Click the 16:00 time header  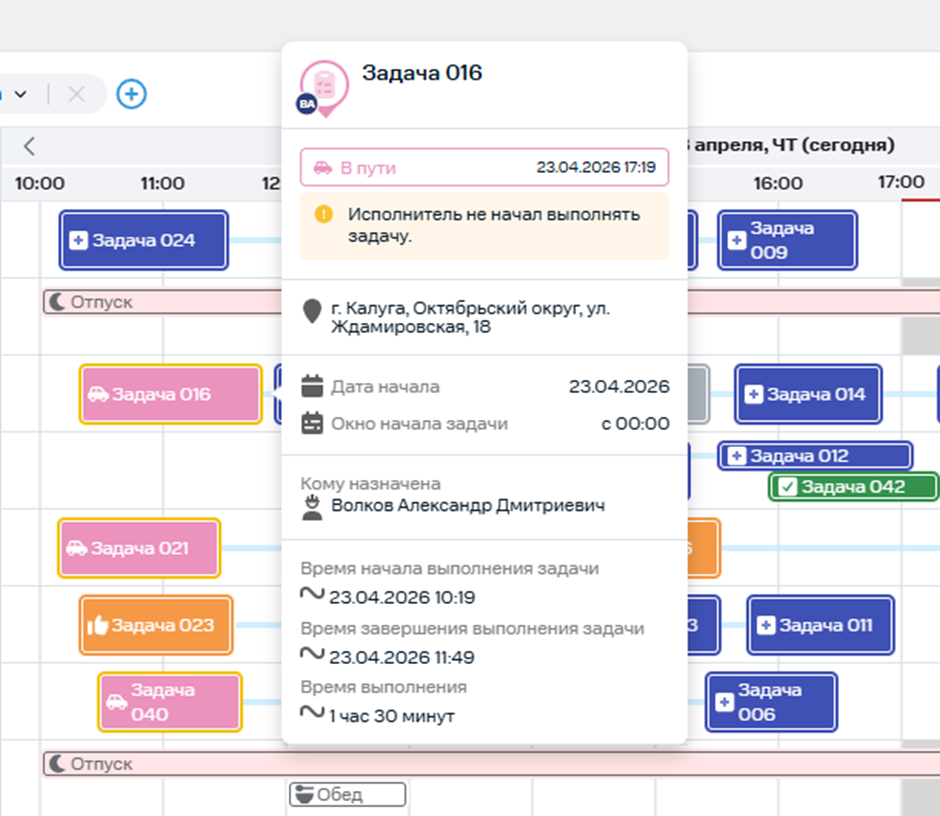coord(777,183)
